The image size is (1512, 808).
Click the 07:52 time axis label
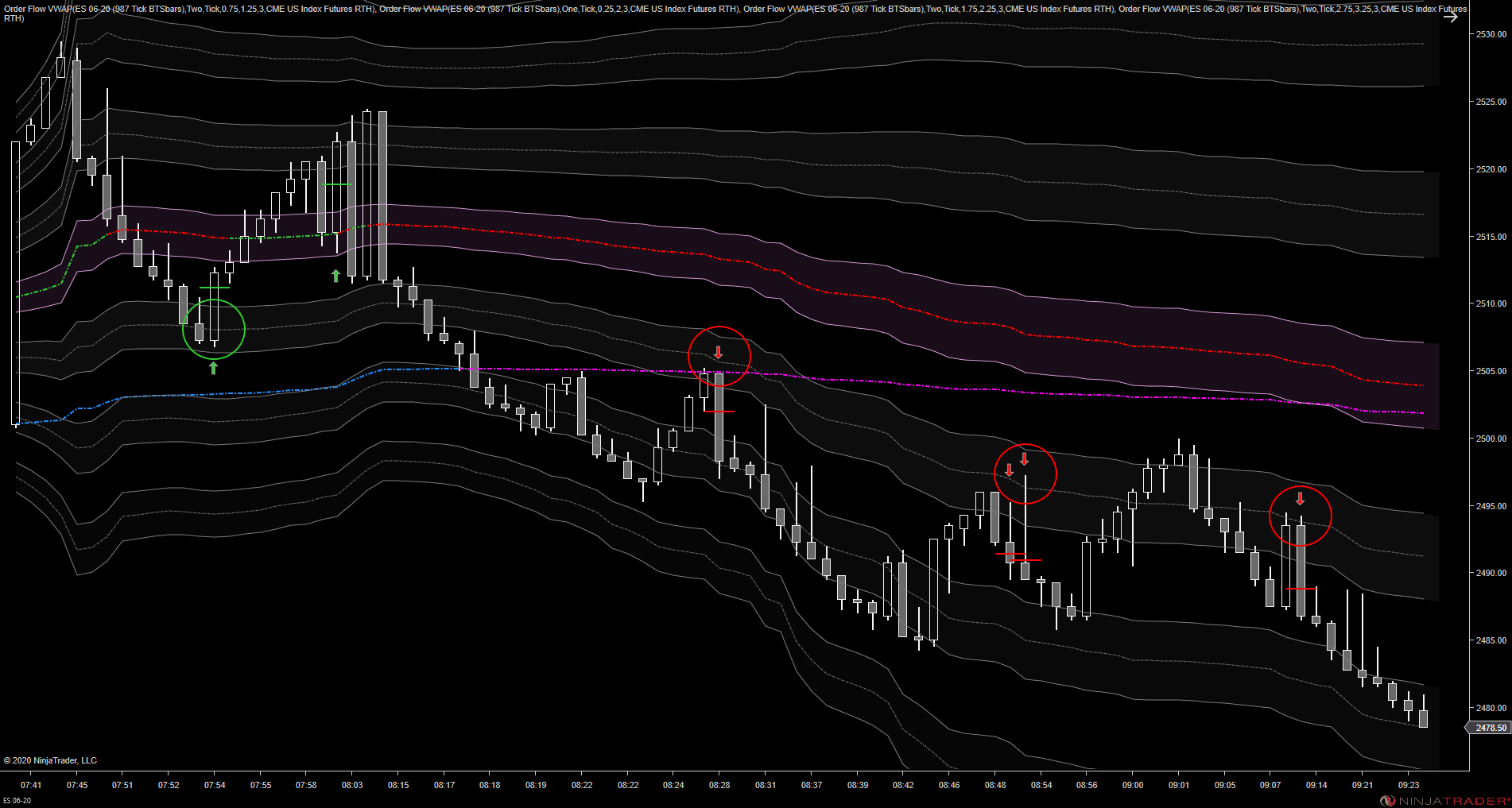click(169, 785)
